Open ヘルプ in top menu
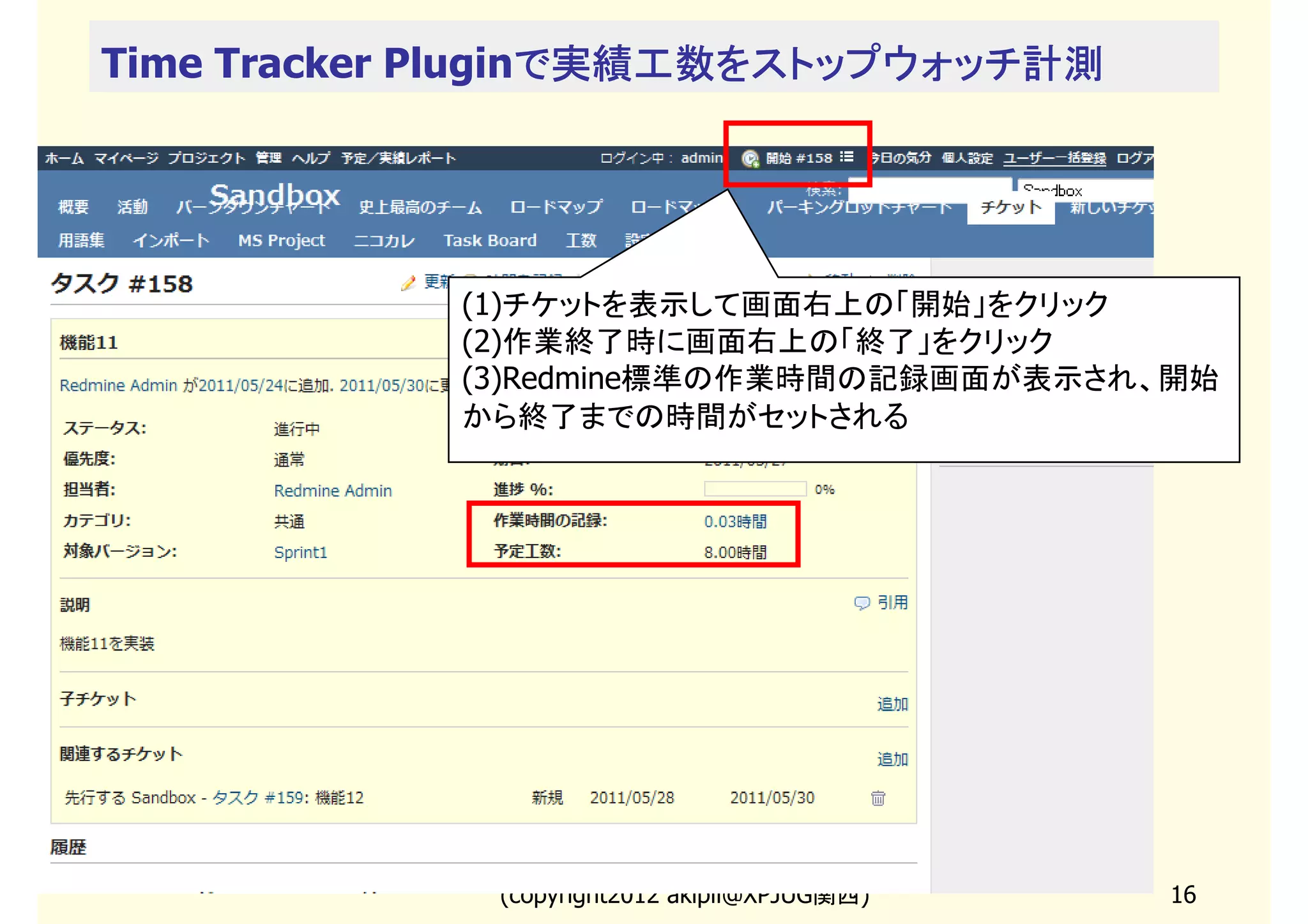This screenshot has width=1308, height=924. coord(311,158)
